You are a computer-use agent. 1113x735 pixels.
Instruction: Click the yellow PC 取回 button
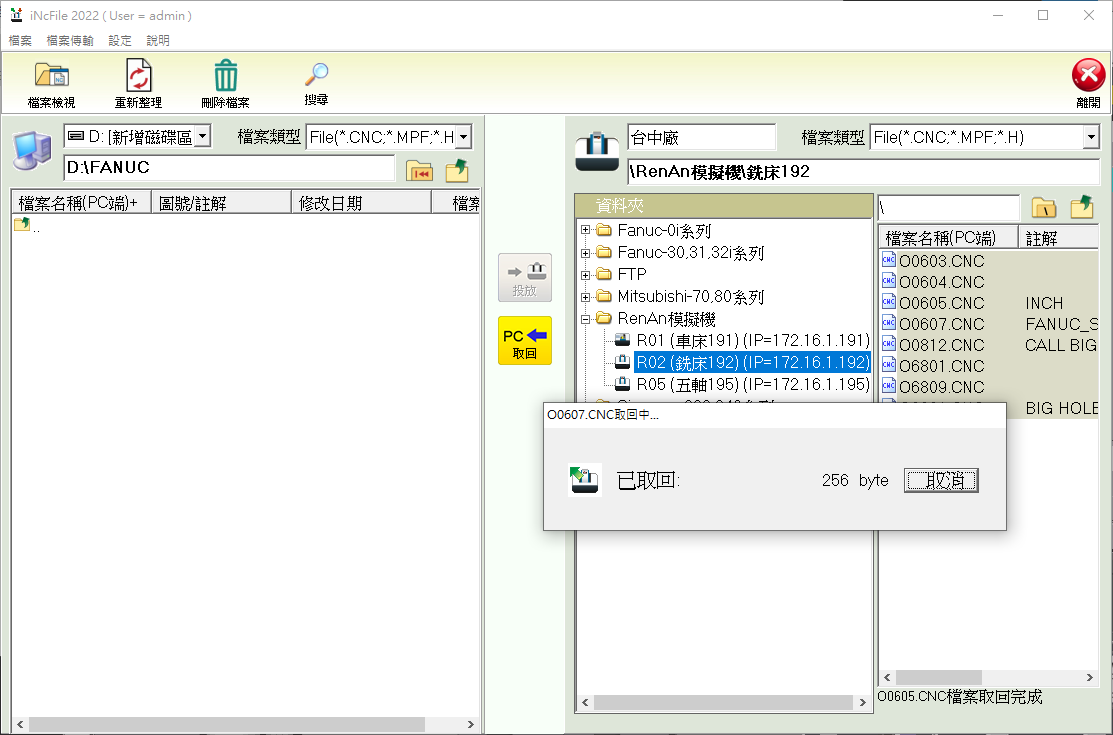click(525, 341)
